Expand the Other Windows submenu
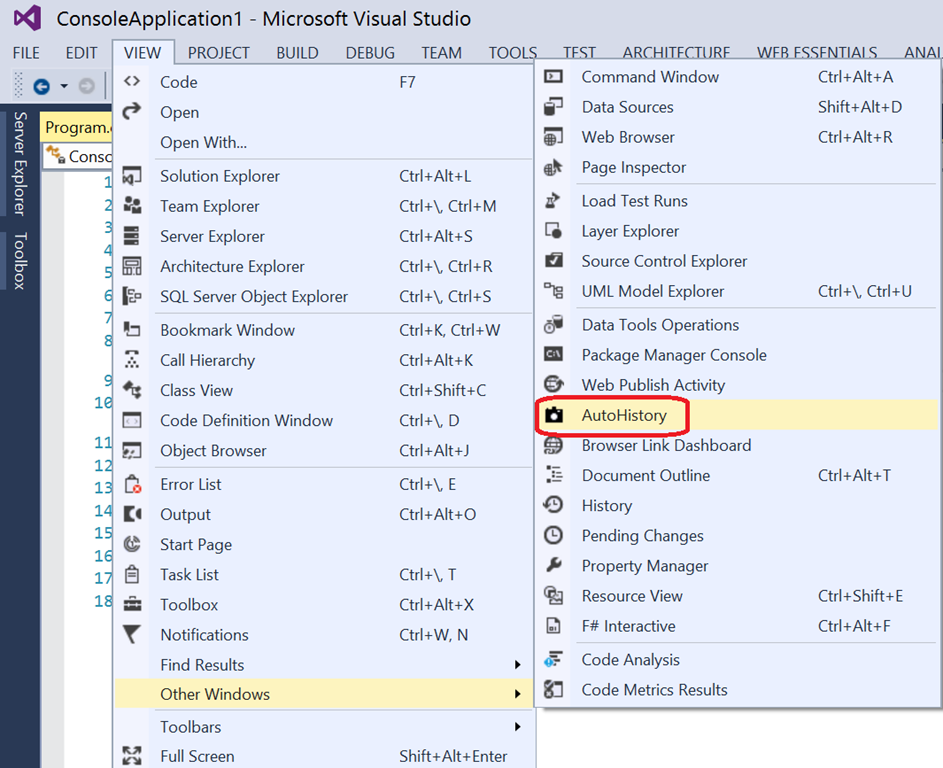943x768 pixels. [x=517, y=694]
